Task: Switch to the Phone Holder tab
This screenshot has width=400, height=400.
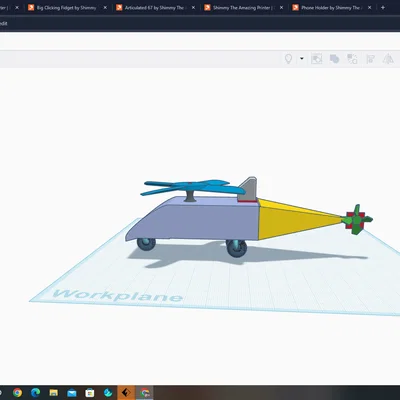Action: (x=331, y=7)
